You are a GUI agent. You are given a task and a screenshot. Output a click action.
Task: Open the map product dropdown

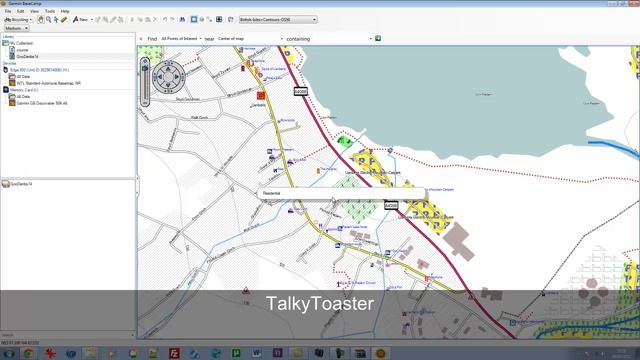point(278,20)
